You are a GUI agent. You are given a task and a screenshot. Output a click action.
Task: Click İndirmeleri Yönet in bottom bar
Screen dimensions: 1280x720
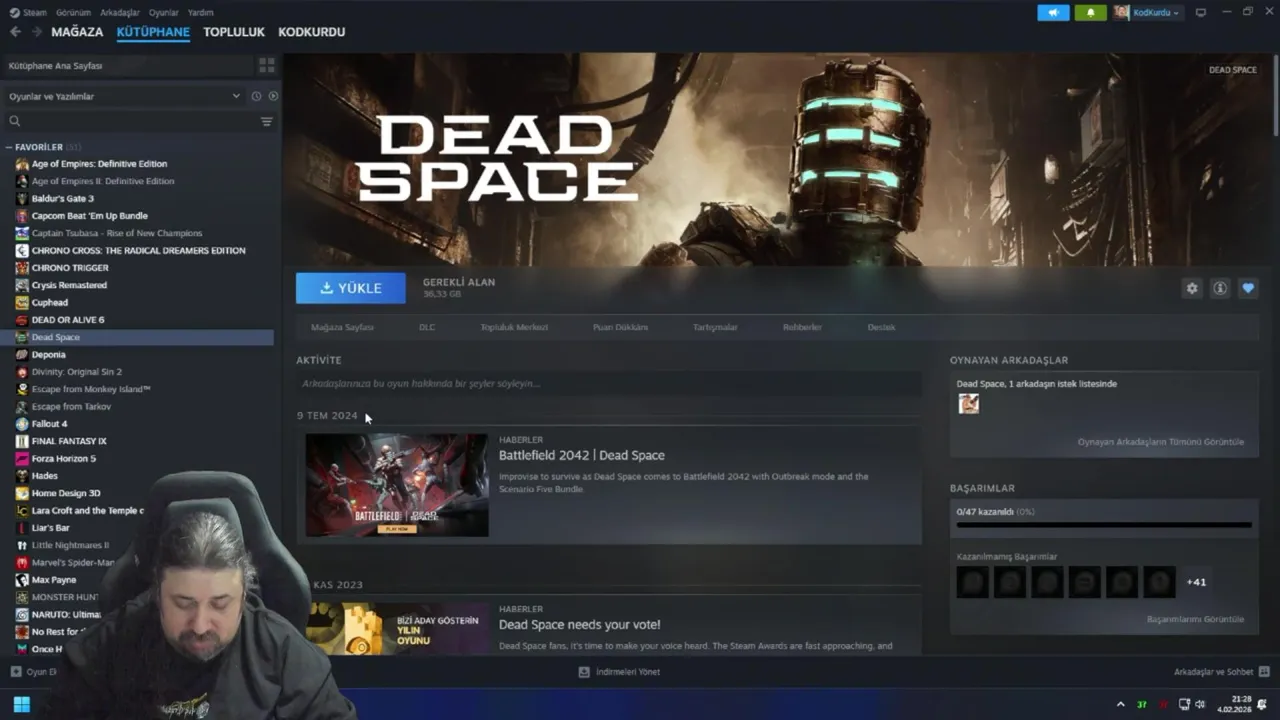click(x=628, y=672)
